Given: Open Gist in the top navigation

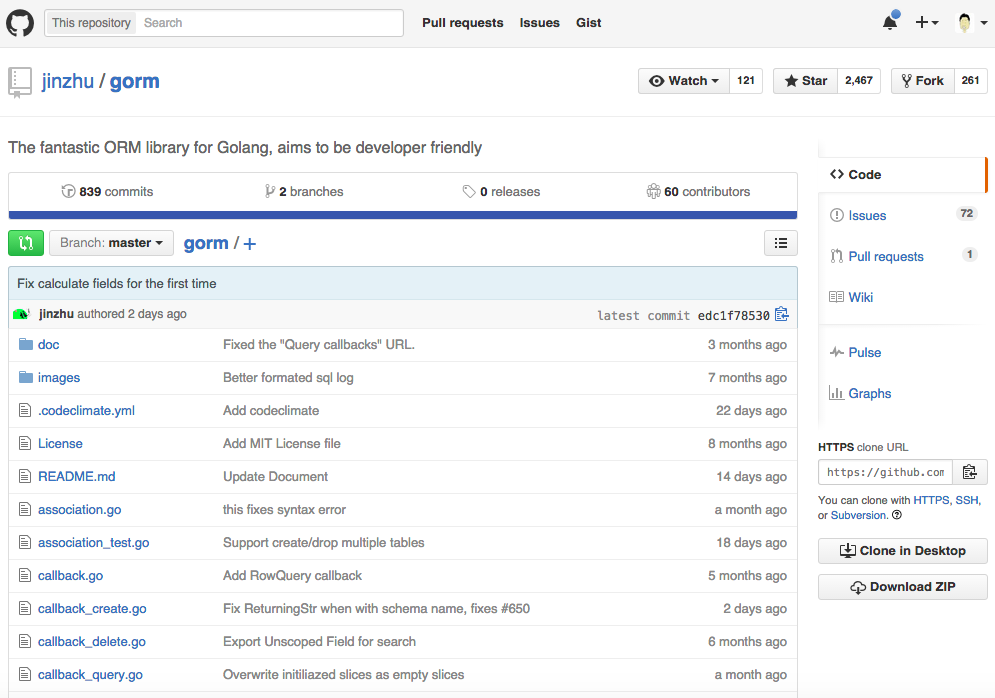Looking at the screenshot, I should [x=588, y=23].
